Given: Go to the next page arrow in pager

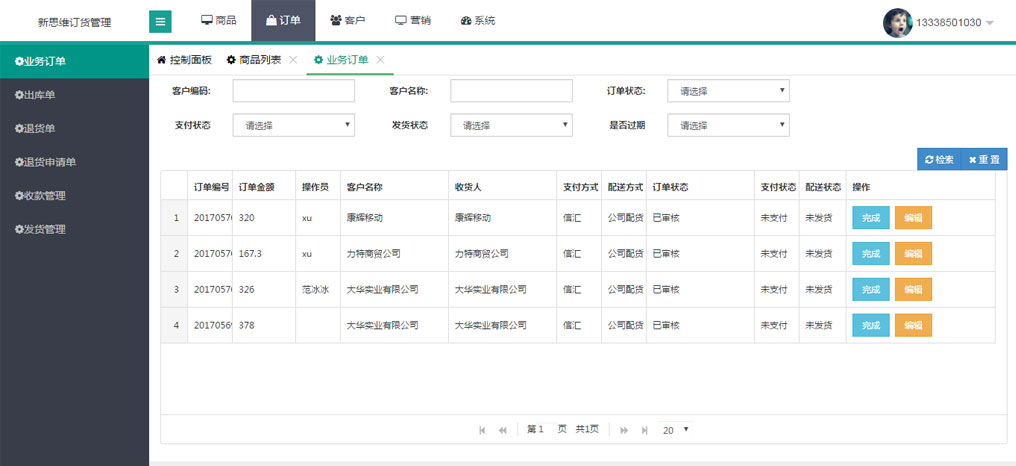Looking at the screenshot, I should tap(624, 430).
